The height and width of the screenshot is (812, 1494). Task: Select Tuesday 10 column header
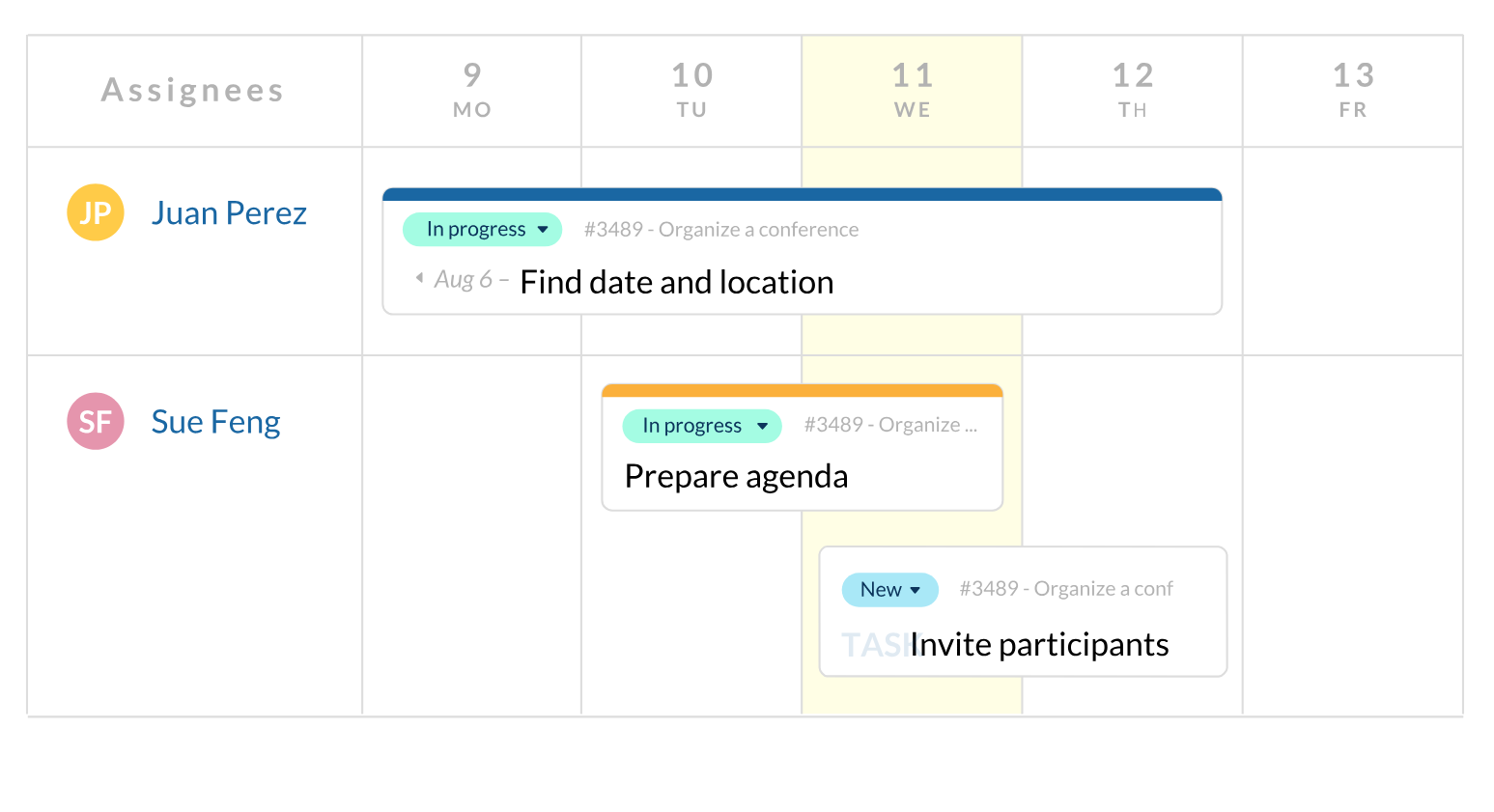coord(691,91)
